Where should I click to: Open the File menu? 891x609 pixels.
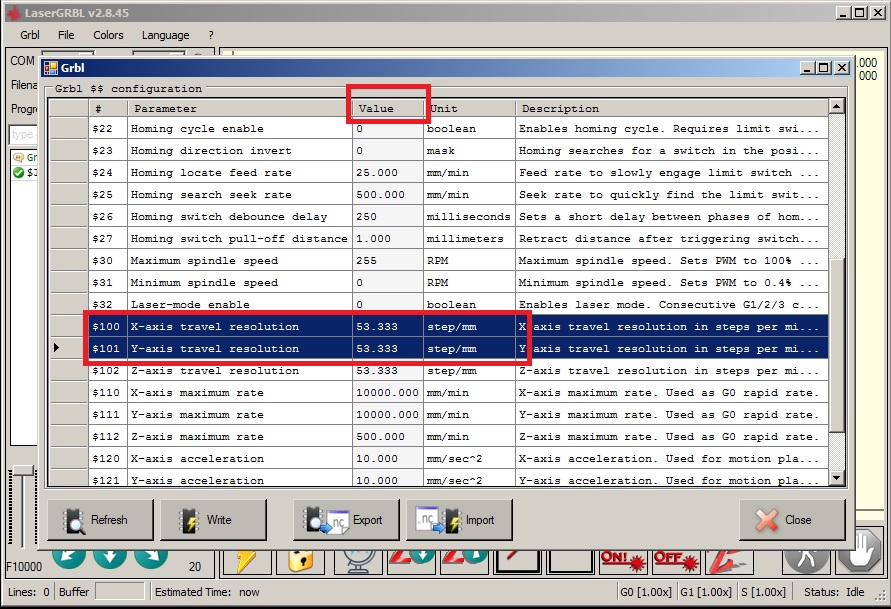coord(66,35)
